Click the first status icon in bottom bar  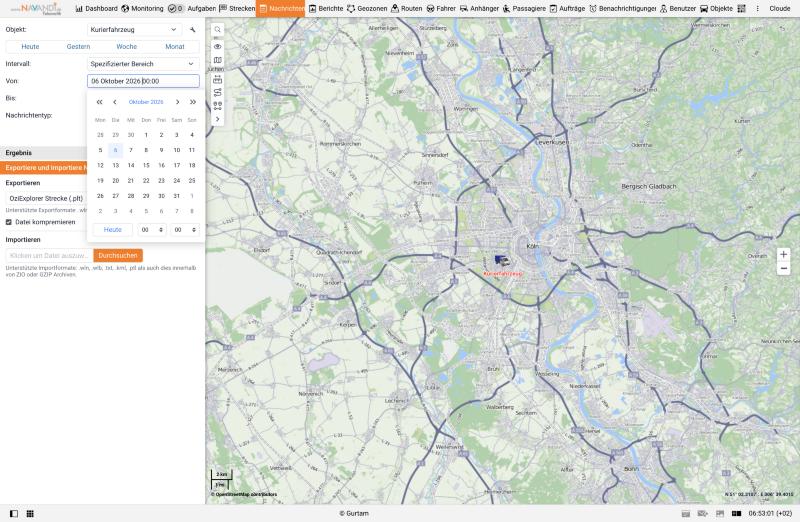686,513
